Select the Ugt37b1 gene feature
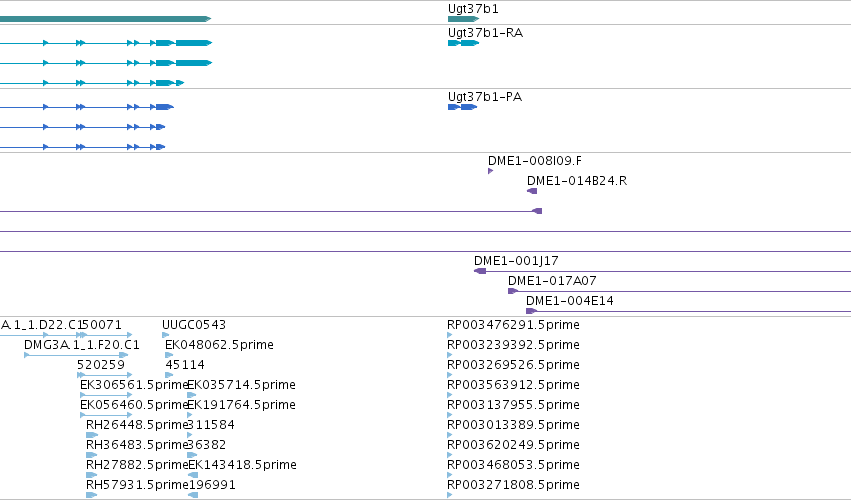851x500 pixels. click(463, 19)
